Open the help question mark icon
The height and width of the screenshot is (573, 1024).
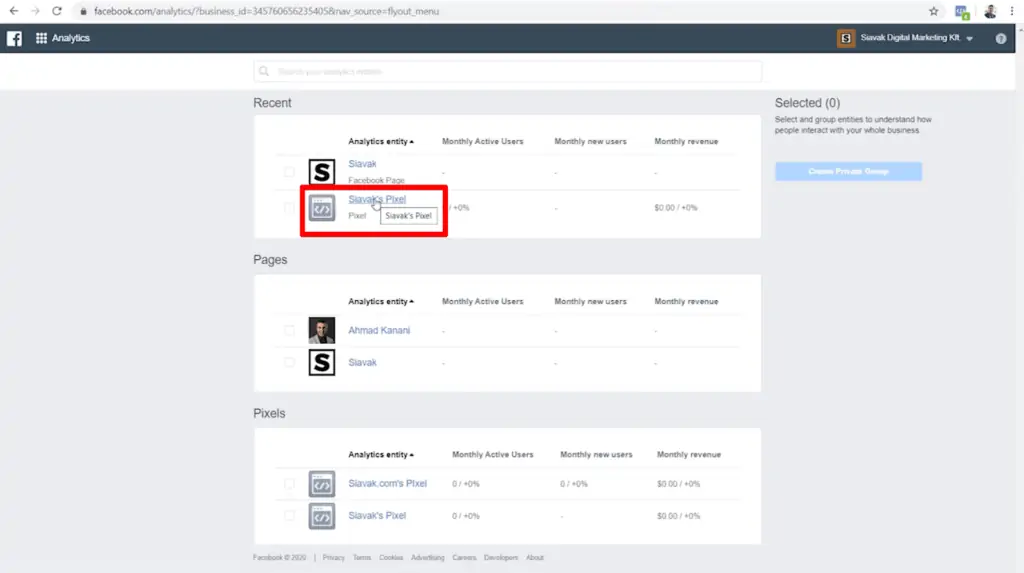click(1000, 39)
